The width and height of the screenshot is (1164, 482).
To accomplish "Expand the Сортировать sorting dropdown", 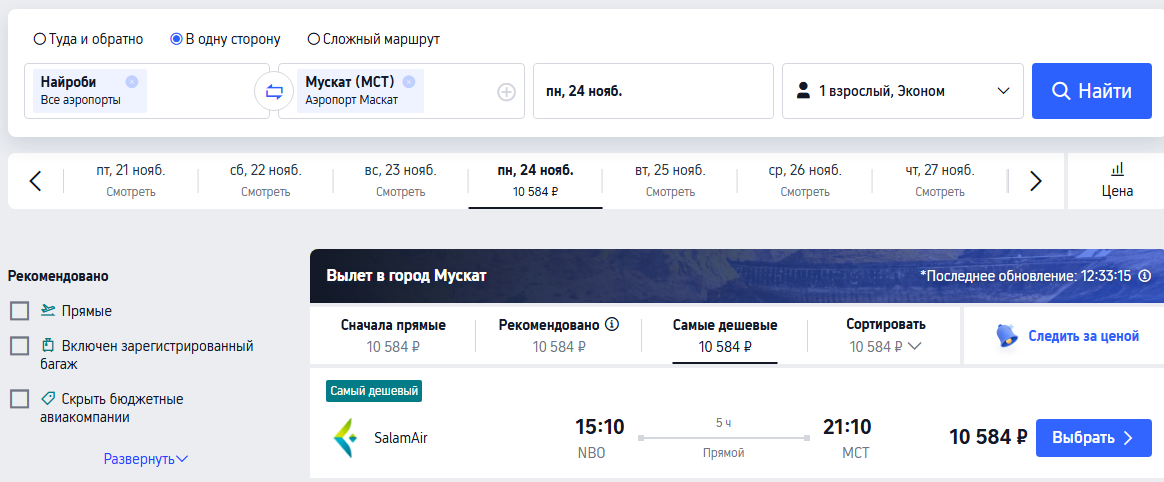I will click(x=886, y=336).
